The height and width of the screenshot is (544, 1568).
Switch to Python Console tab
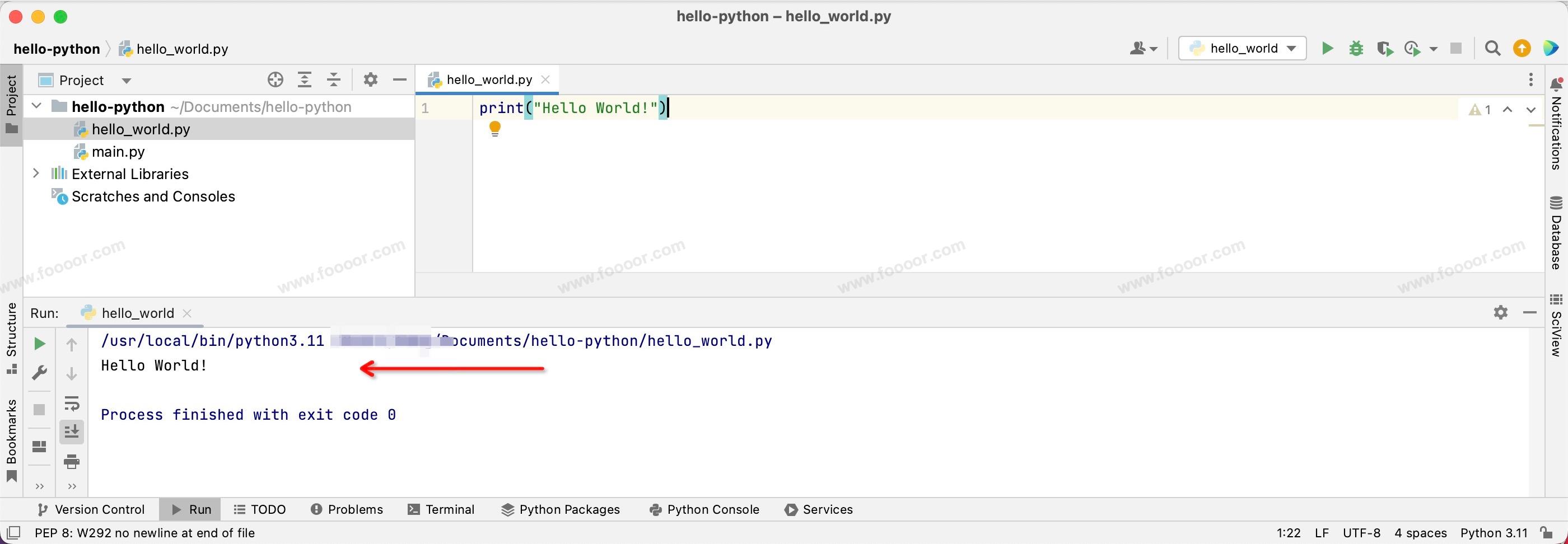(x=704, y=509)
